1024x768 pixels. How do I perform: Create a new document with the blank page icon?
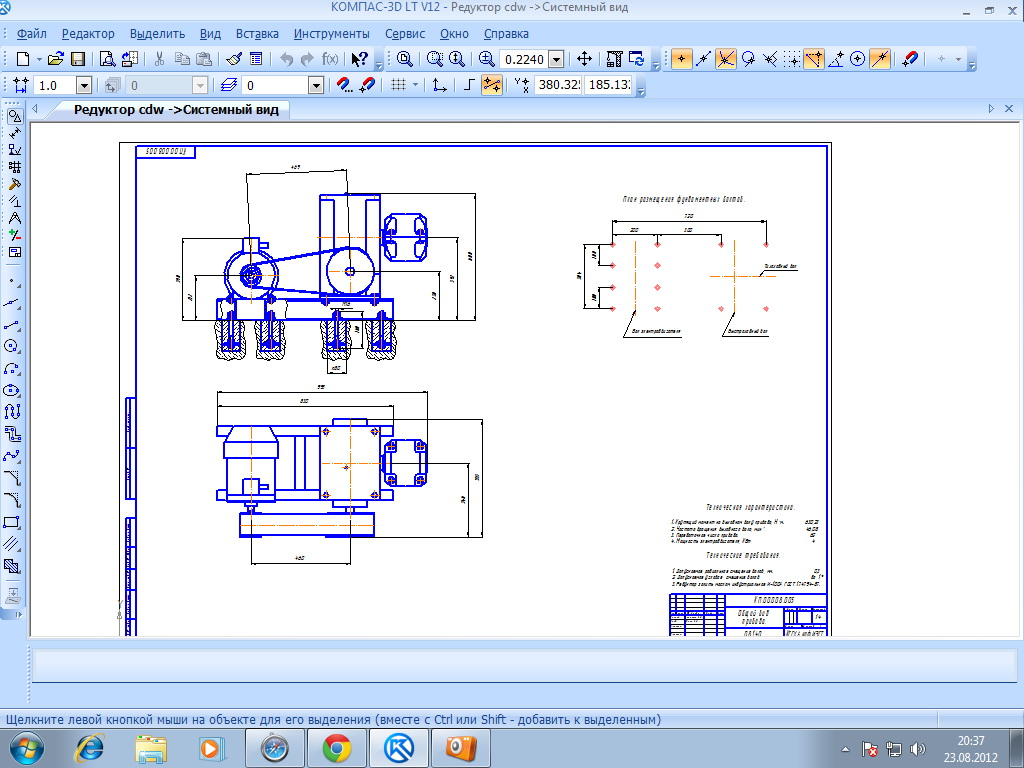click(23, 59)
